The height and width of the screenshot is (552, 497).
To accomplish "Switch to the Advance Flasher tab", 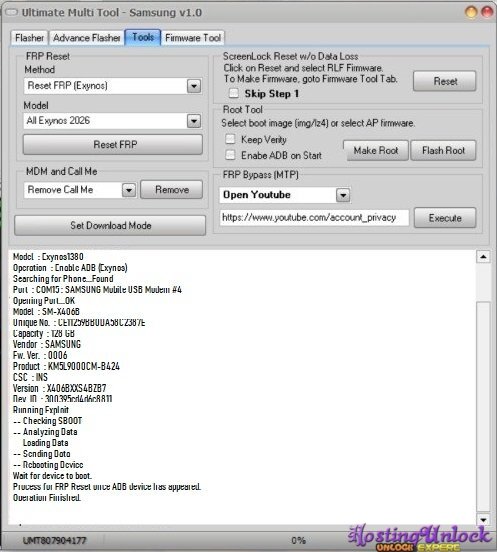I will 87,37.
